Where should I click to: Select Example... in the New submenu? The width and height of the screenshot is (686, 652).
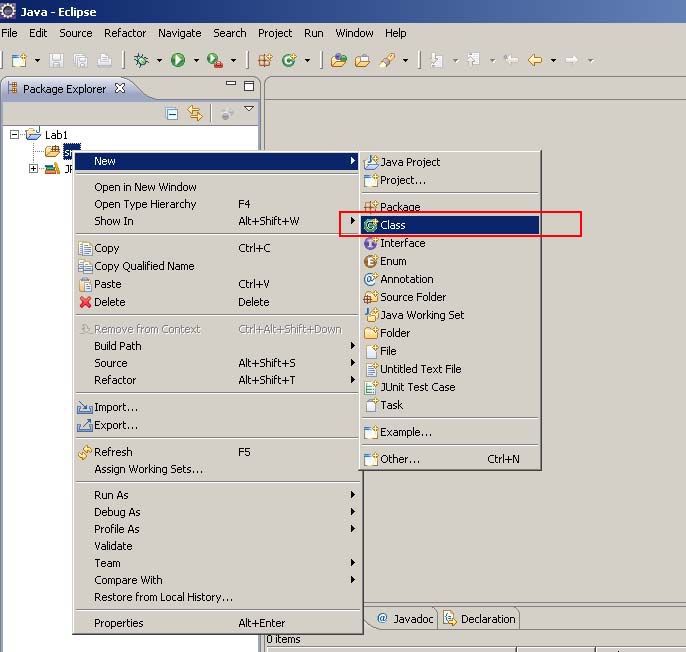tap(450, 432)
